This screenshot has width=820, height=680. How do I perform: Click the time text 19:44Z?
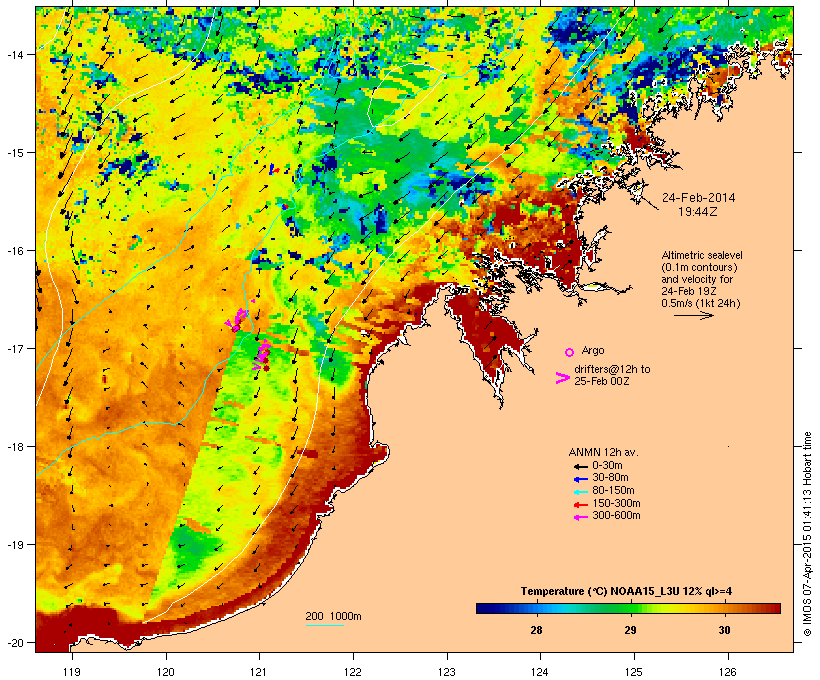(x=698, y=212)
